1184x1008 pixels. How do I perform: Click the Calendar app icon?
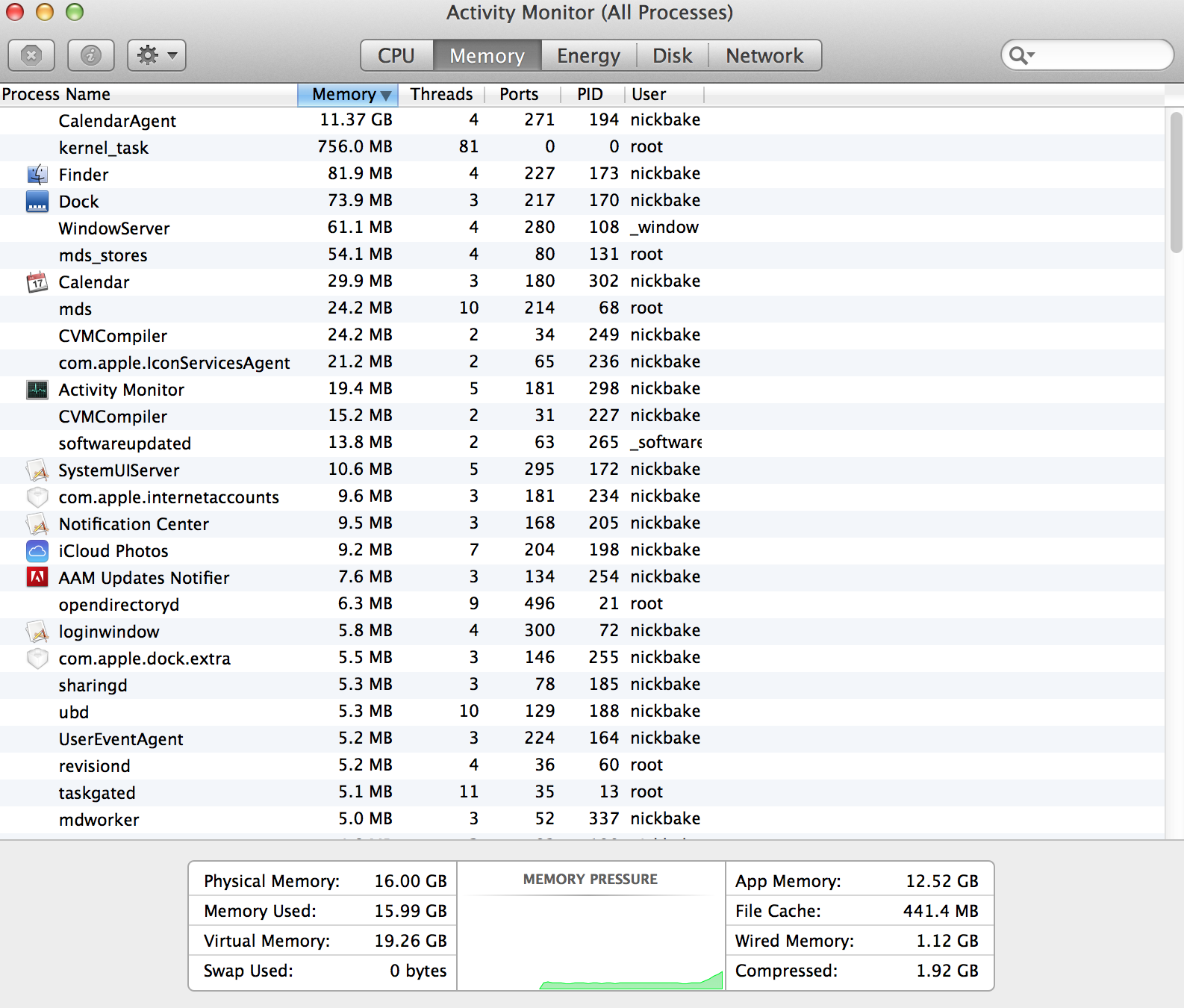pos(37,282)
